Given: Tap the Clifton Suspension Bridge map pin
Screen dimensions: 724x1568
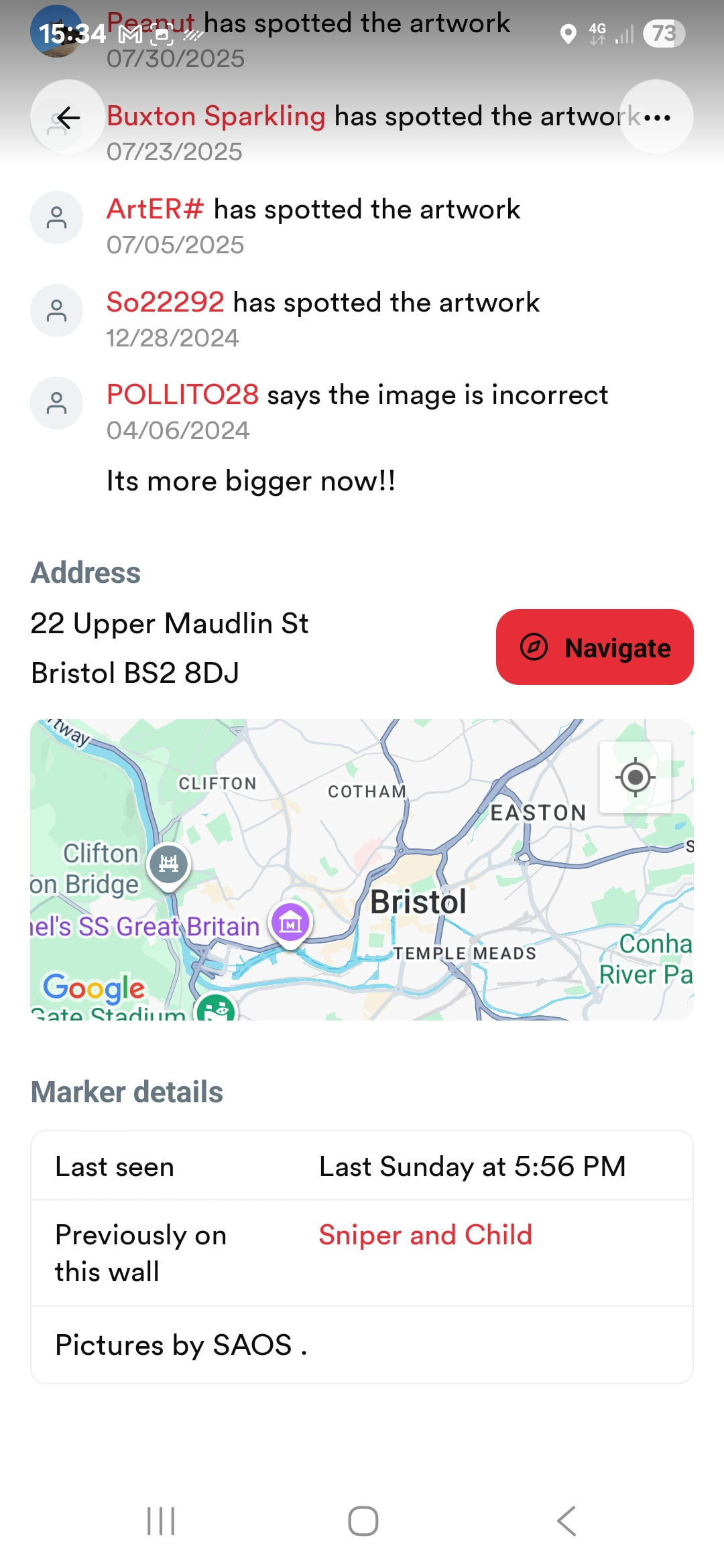Looking at the screenshot, I should [x=169, y=864].
